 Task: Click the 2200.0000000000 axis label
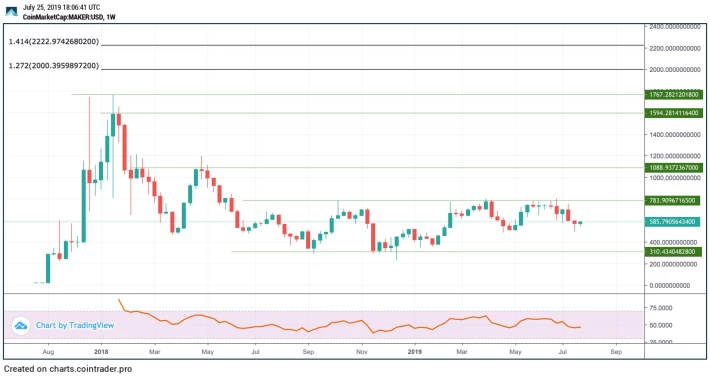[675, 48]
